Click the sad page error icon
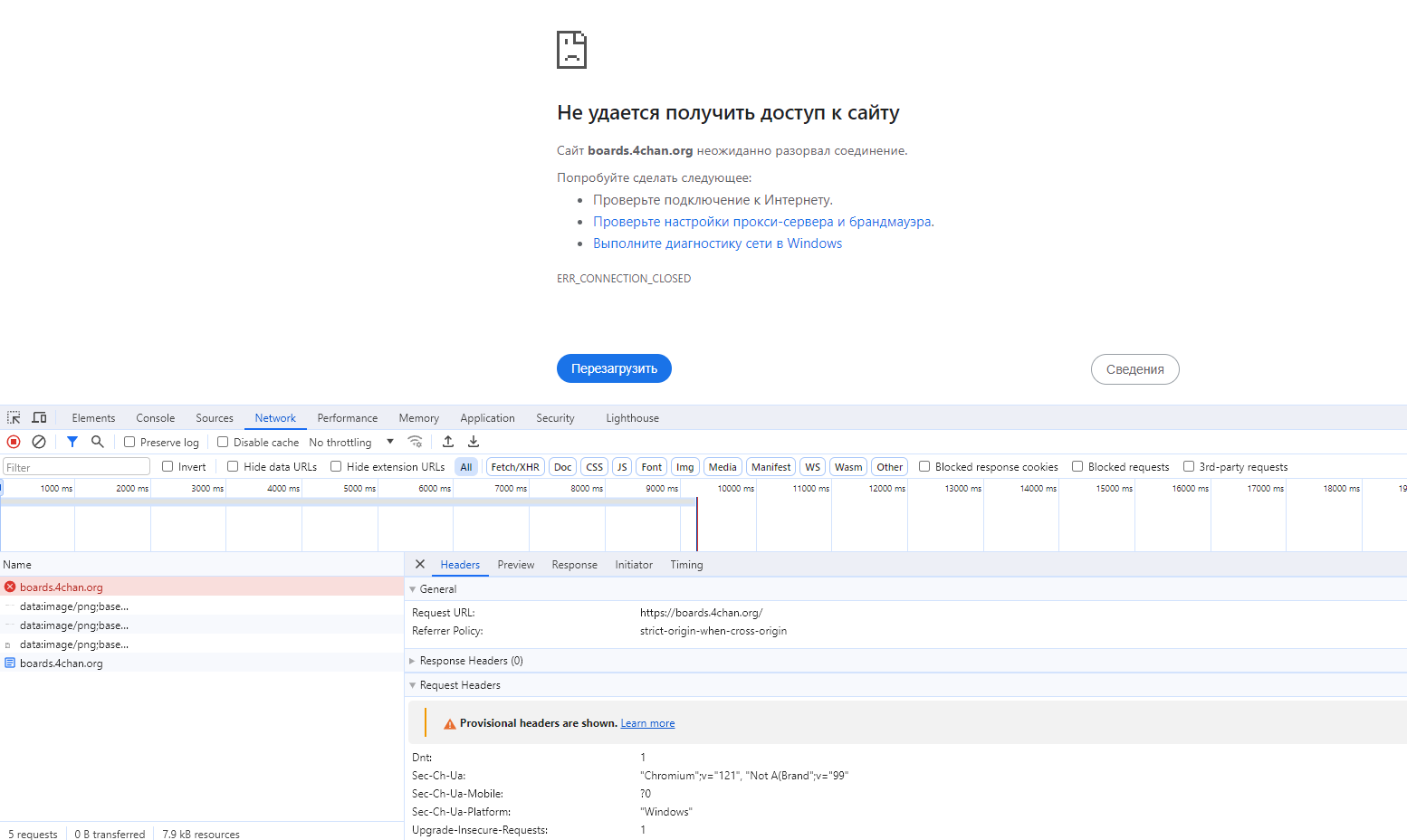Image resolution: width=1407 pixels, height=840 pixels. (x=571, y=50)
